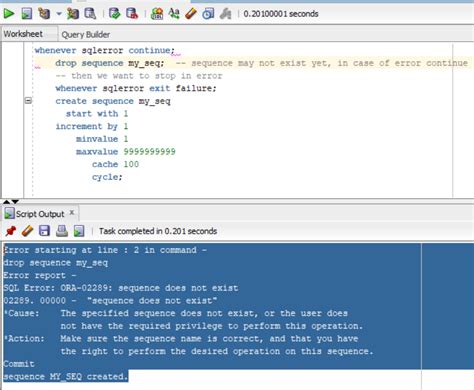Save the script output with the floppy icon
Viewport: 474px width, 390px height.
(x=44, y=231)
